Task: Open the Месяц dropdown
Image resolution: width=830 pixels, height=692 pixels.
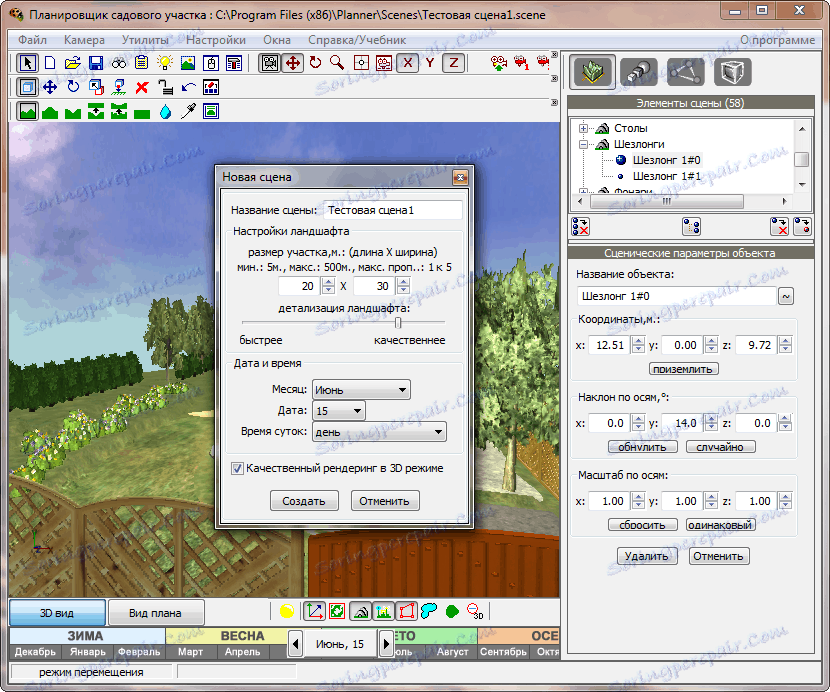Action: coord(362,390)
